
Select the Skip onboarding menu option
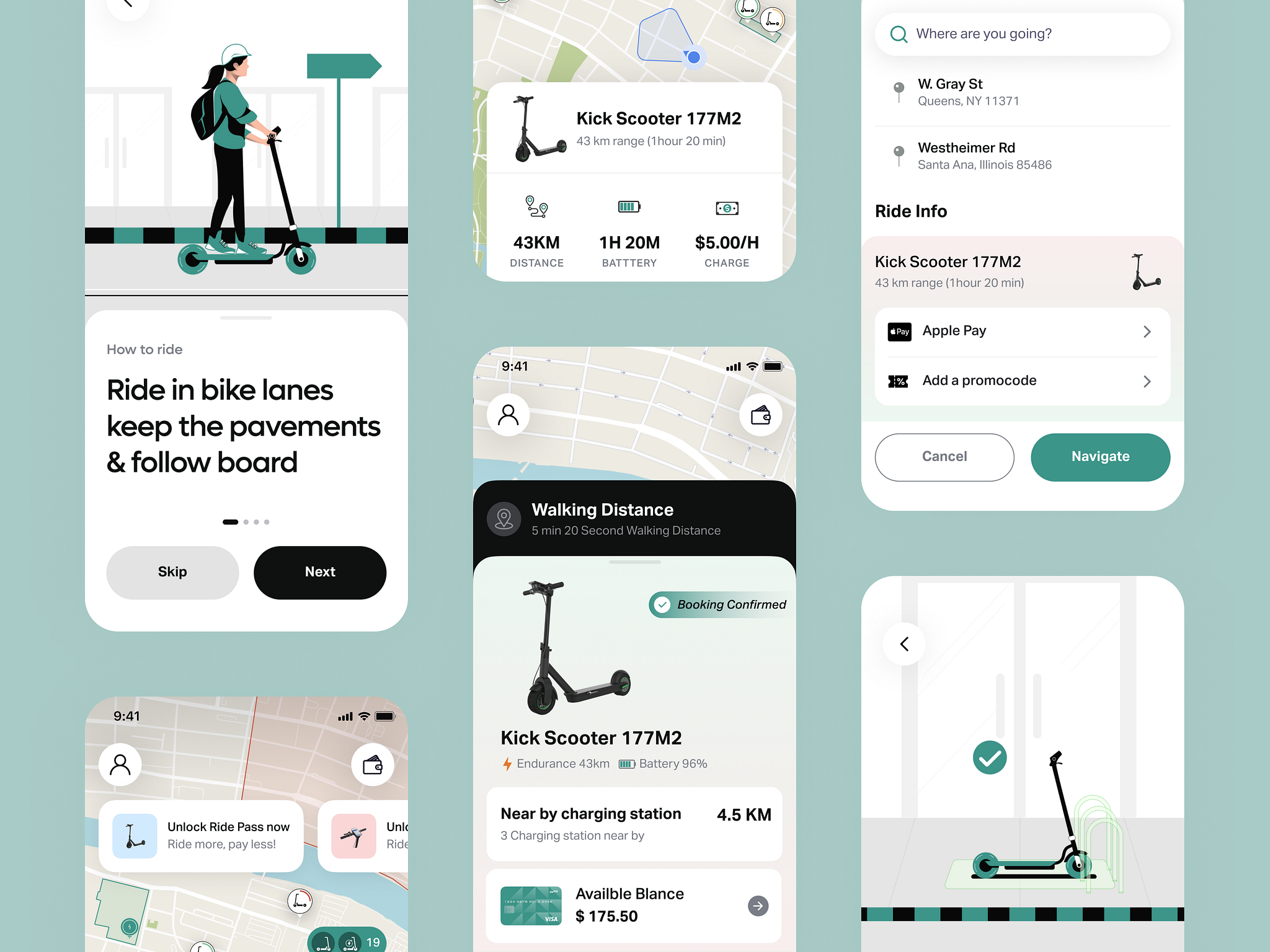tap(171, 571)
